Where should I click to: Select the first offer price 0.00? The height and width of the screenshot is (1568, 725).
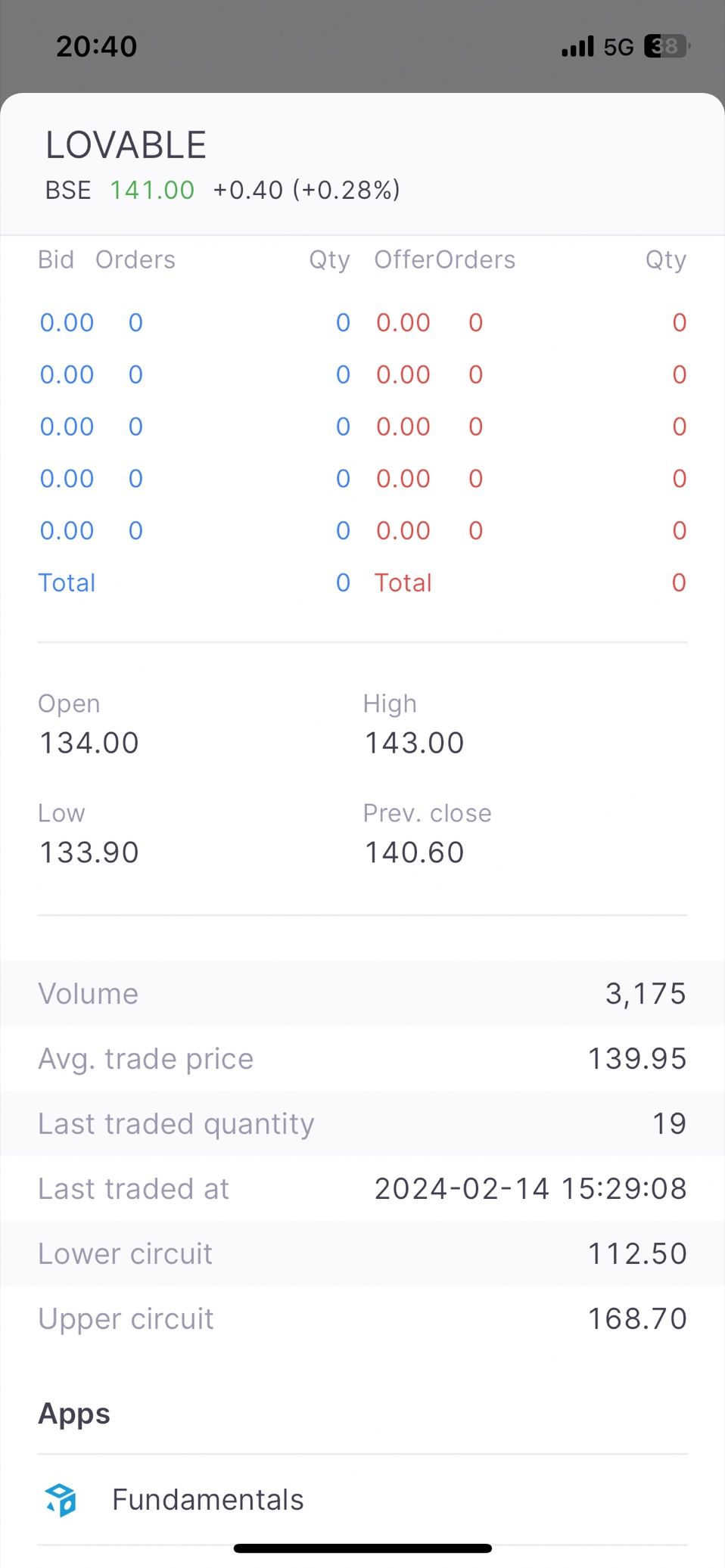pos(403,323)
